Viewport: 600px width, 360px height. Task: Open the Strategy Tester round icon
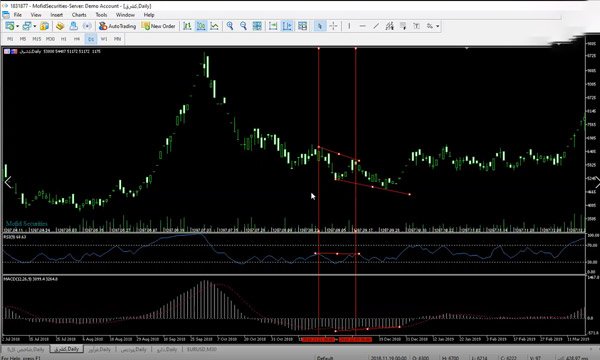[x=87, y=26]
